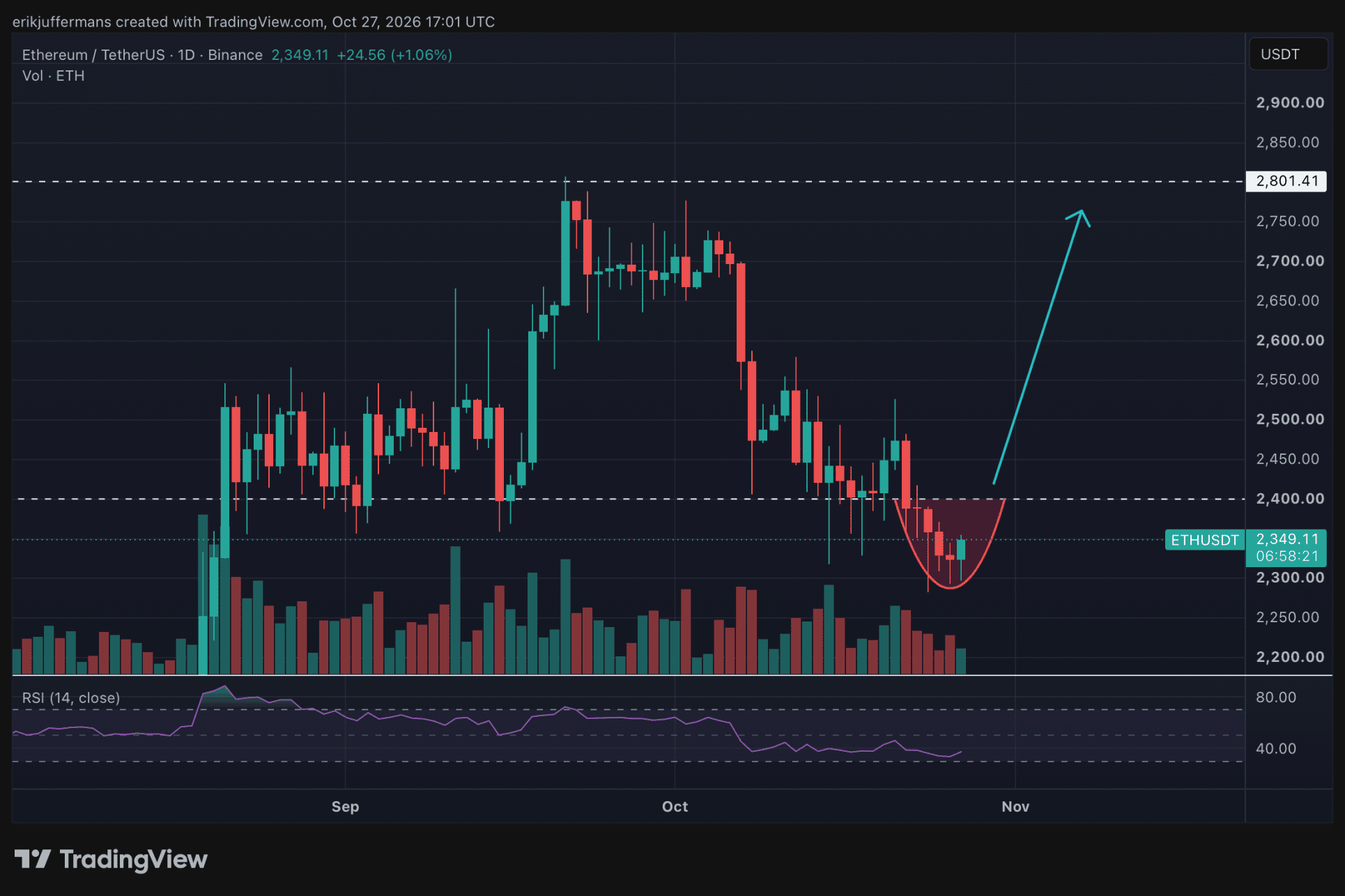1345x896 pixels.
Task: Click the TradingView logo
Action: [112, 859]
